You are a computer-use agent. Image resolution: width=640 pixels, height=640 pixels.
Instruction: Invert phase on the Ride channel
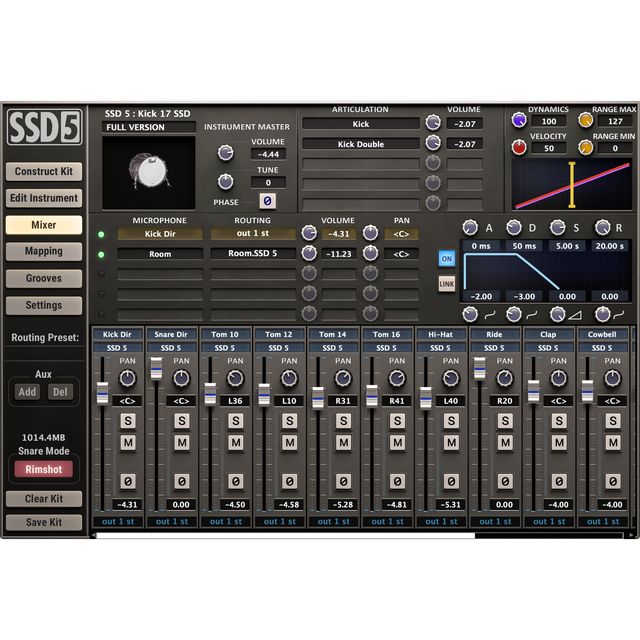505,481
